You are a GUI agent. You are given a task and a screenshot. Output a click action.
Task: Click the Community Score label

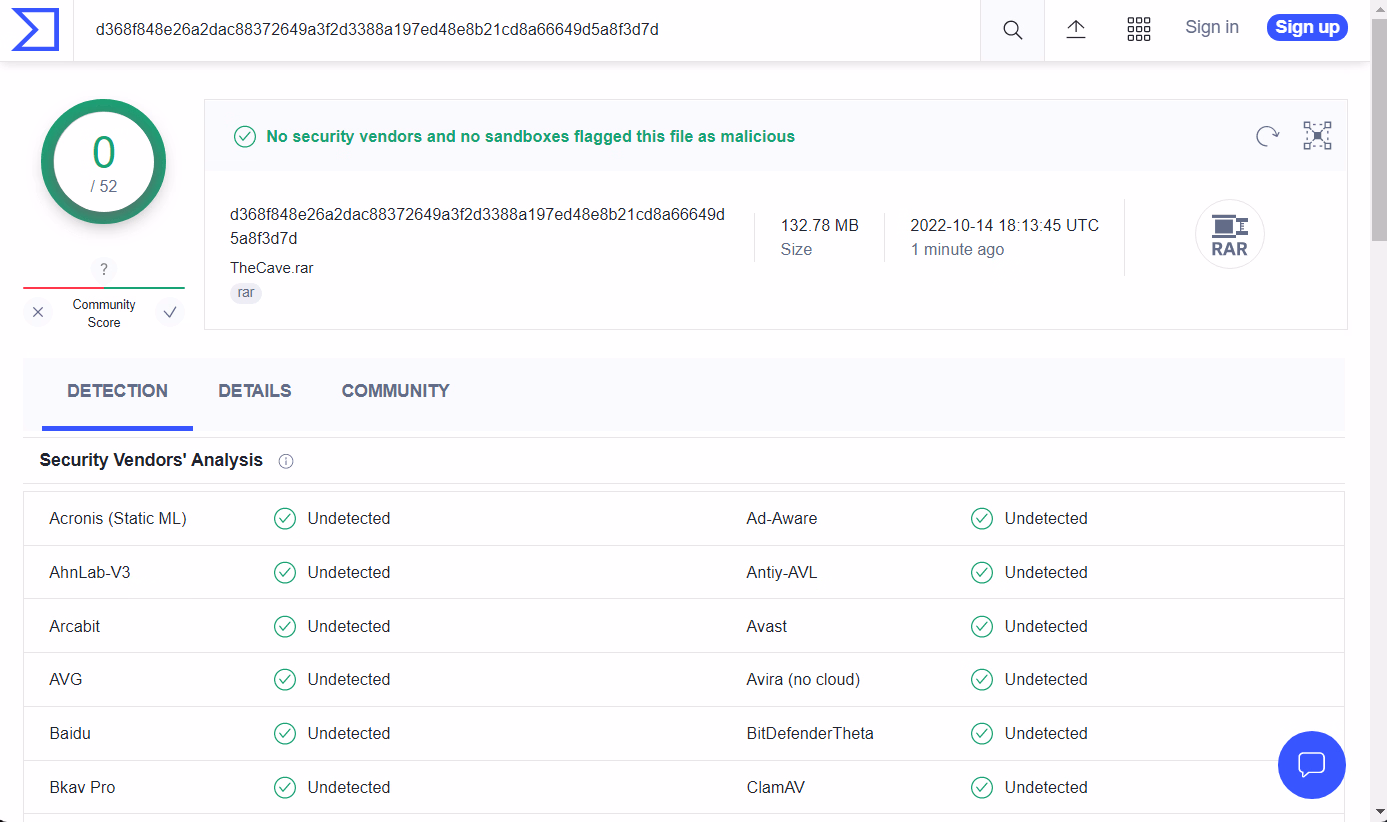point(104,313)
